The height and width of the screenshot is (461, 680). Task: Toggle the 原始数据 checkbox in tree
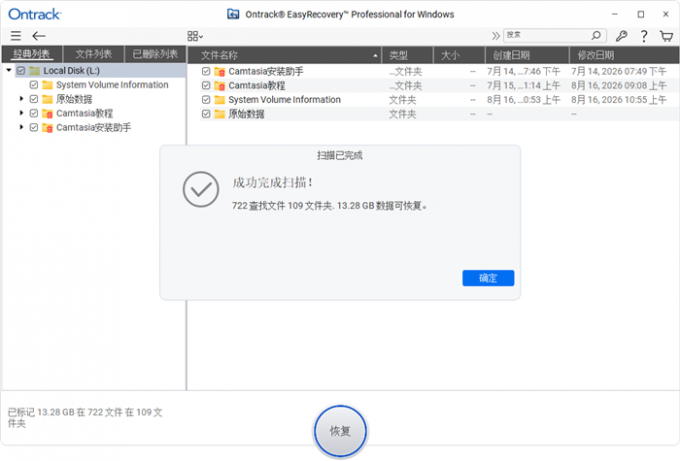[x=34, y=99]
